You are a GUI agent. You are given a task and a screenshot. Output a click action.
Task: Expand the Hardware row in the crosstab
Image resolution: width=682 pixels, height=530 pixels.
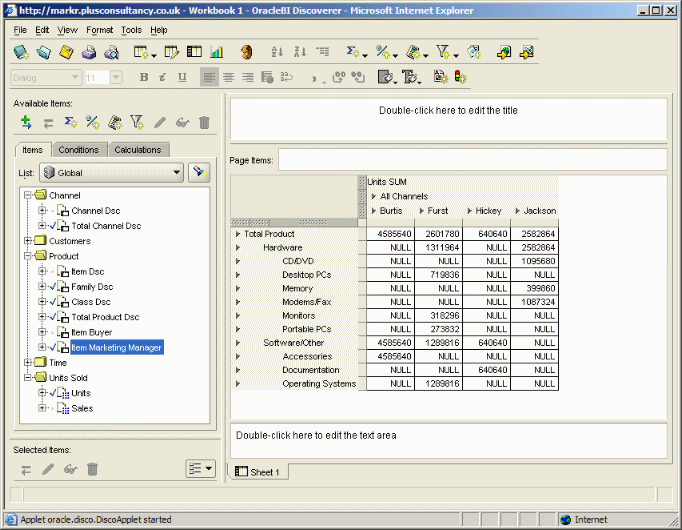tap(238, 247)
